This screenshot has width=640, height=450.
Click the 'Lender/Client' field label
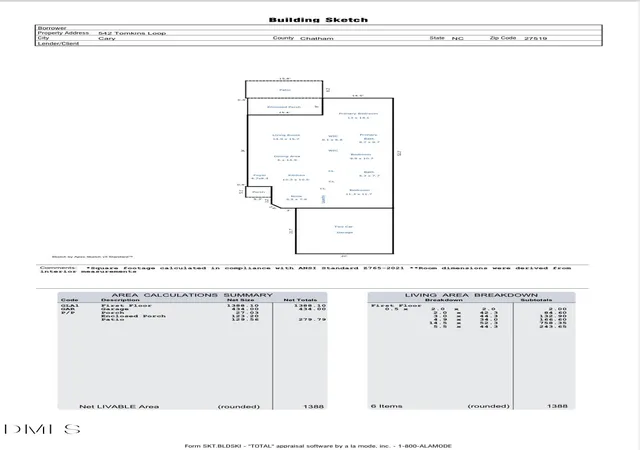click(x=58, y=43)
